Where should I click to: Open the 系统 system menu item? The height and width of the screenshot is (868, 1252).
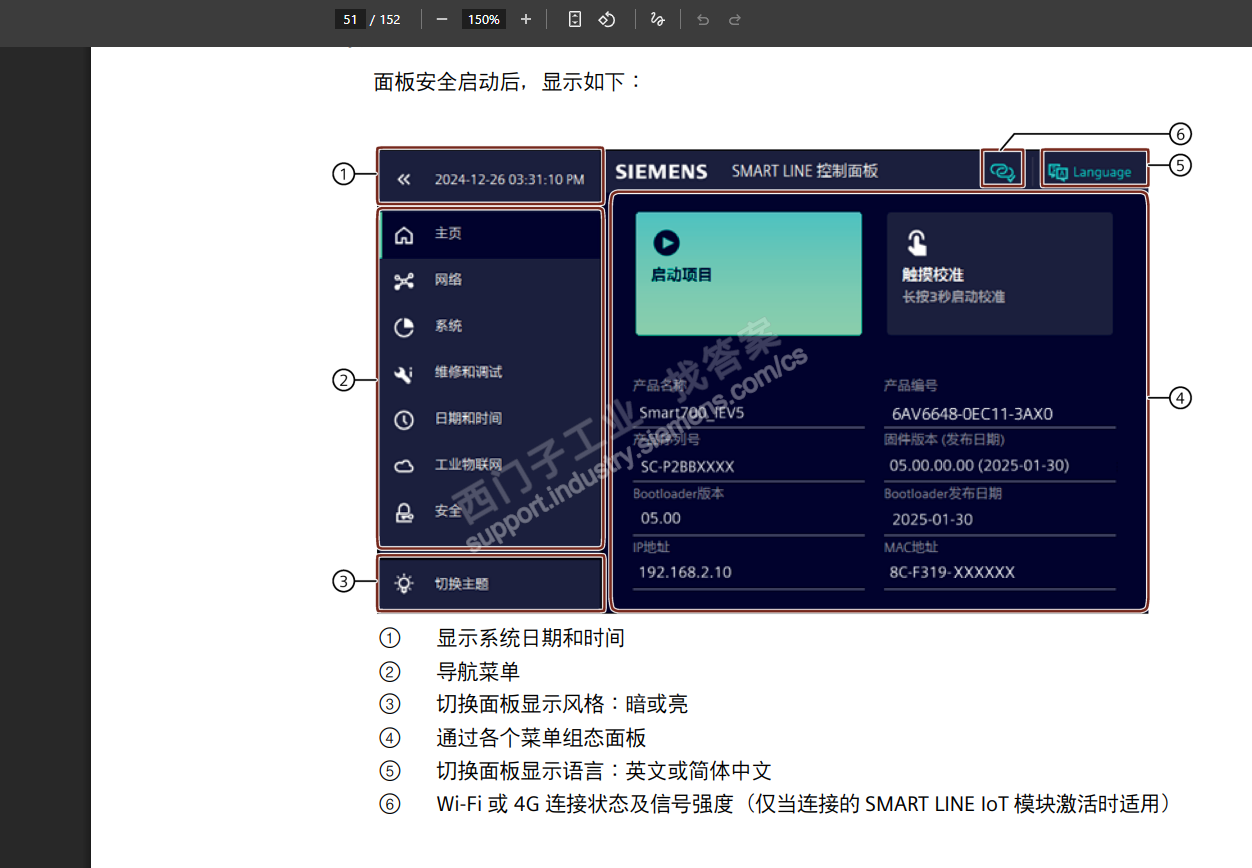(491, 326)
